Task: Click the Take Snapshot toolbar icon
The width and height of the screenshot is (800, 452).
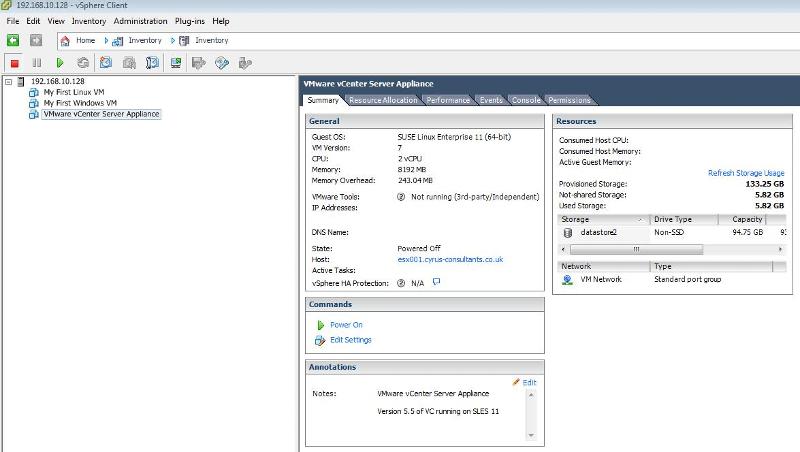Action: tap(106, 63)
